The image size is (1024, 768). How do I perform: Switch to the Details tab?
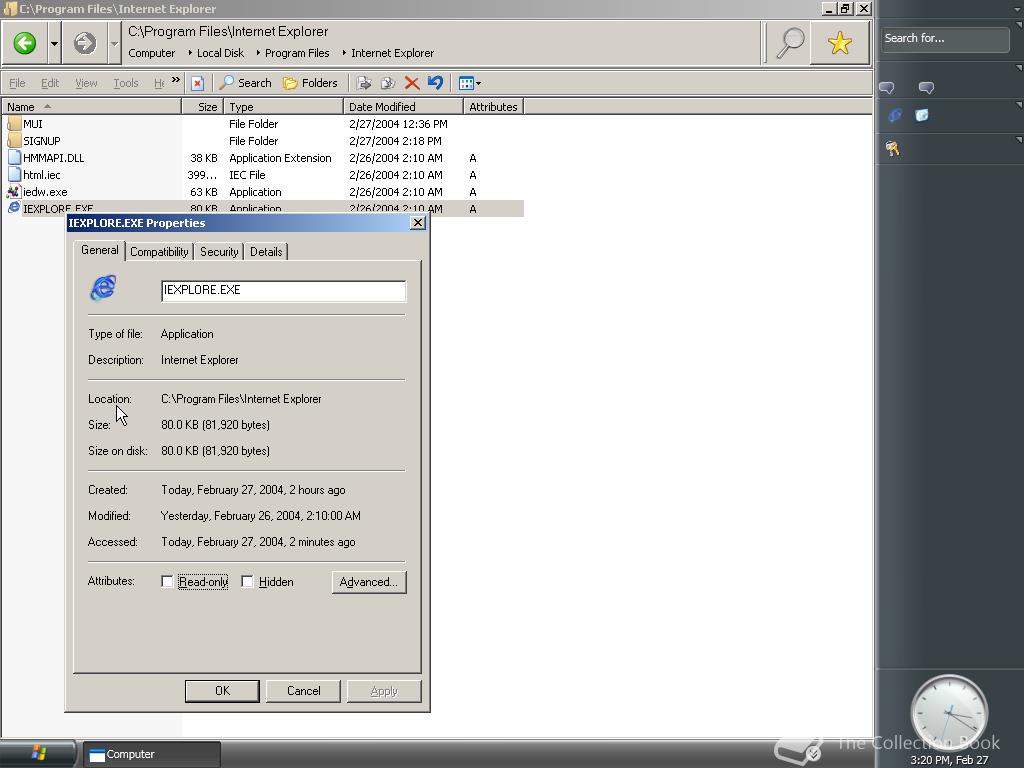(266, 251)
